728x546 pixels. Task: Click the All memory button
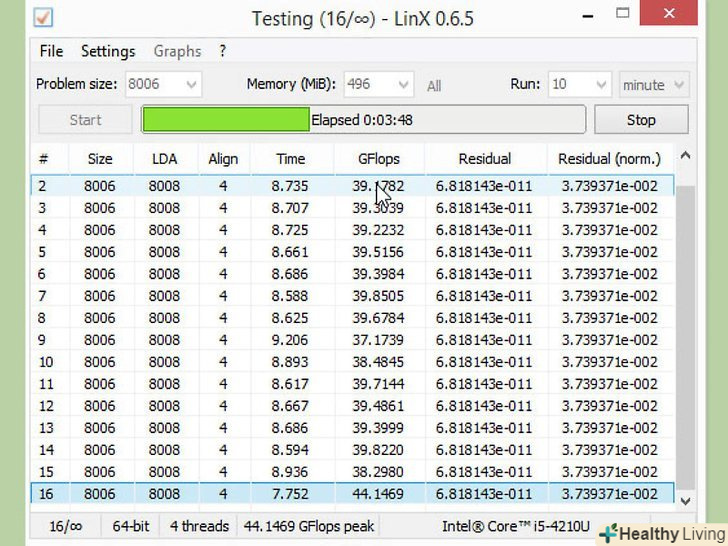tap(434, 86)
